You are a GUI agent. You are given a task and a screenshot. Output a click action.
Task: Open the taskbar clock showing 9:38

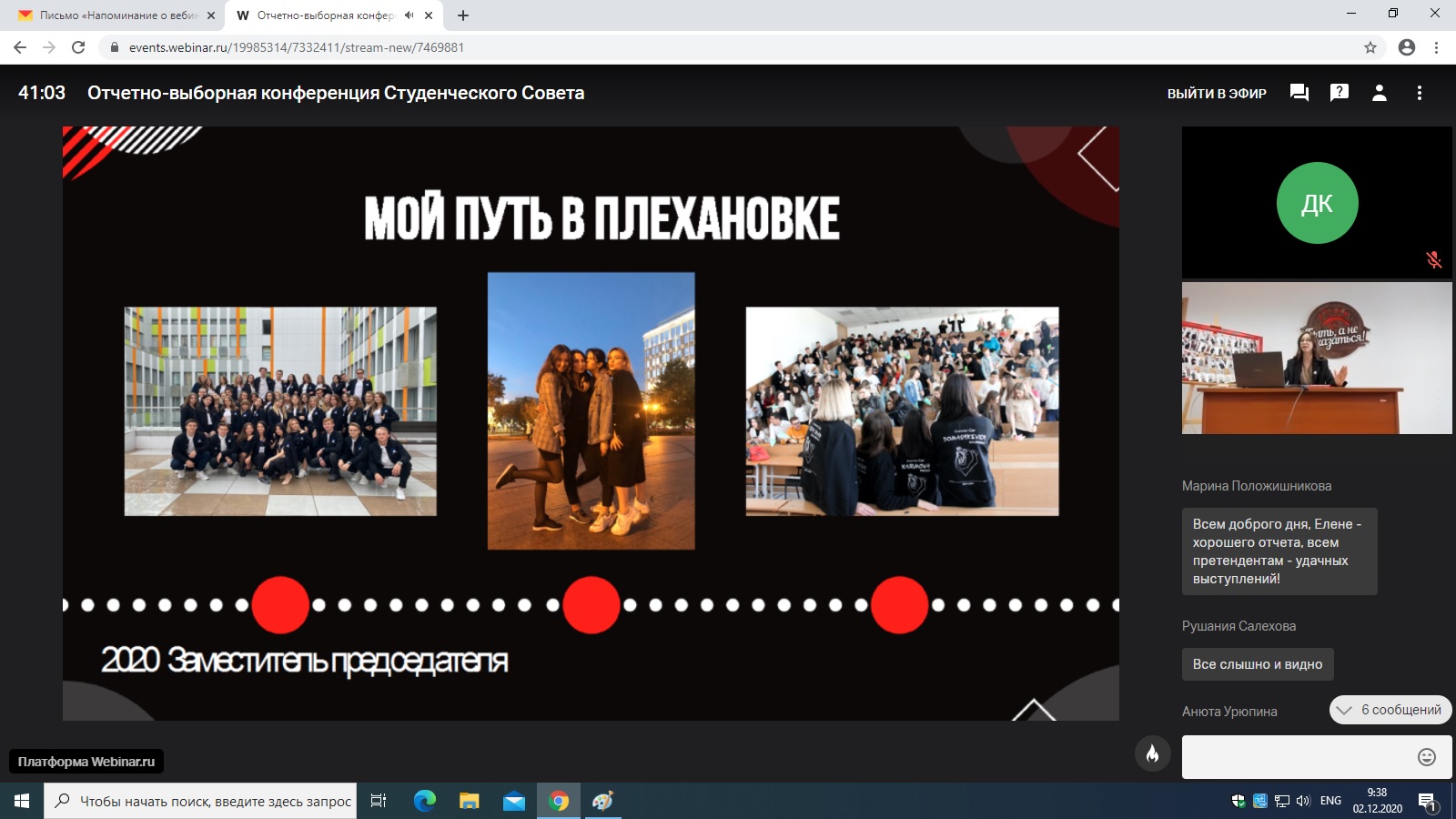[x=1377, y=801]
